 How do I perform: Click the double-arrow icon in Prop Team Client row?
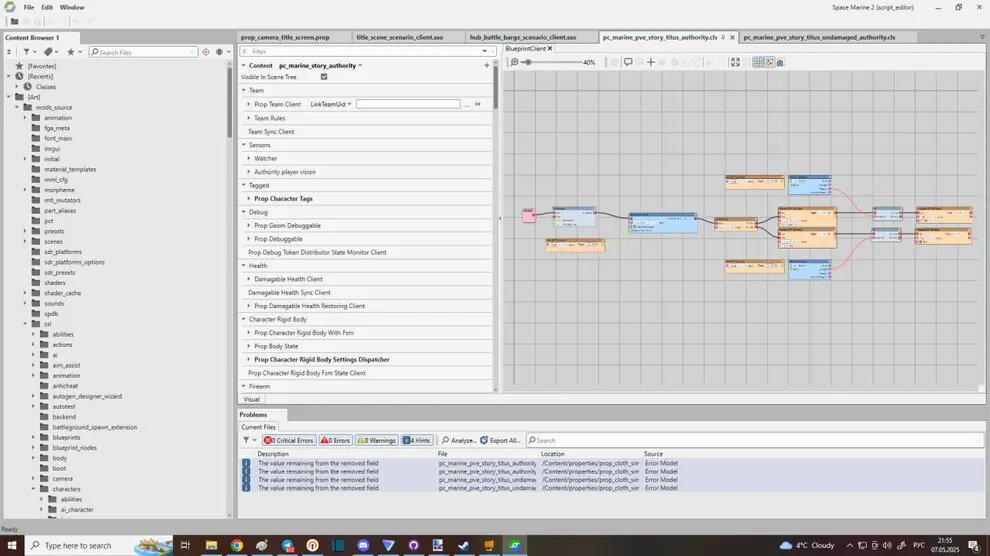pos(478,104)
